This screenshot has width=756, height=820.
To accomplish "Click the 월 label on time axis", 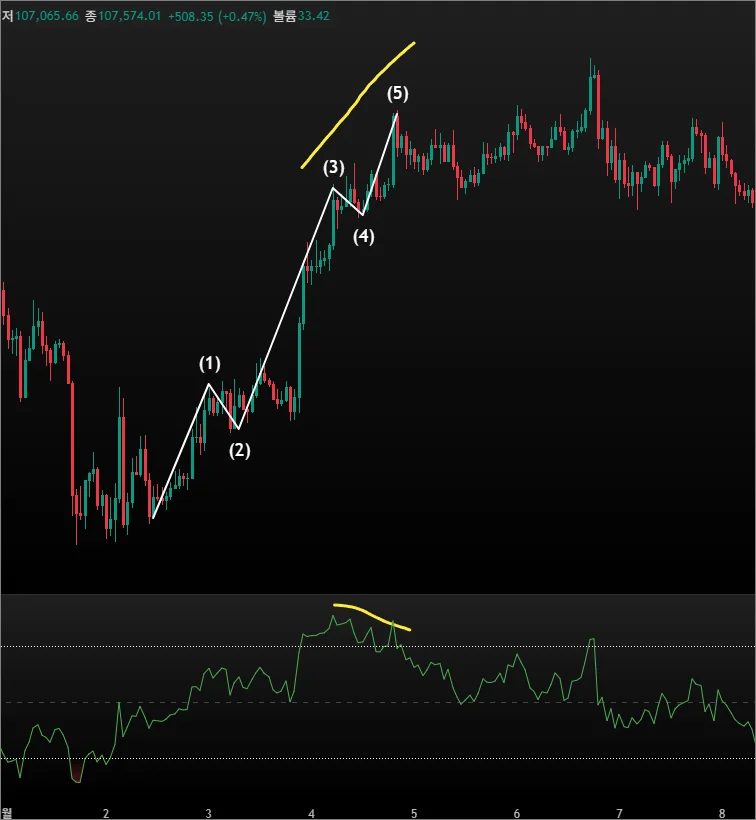I will pyautogui.click(x=6, y=813).
